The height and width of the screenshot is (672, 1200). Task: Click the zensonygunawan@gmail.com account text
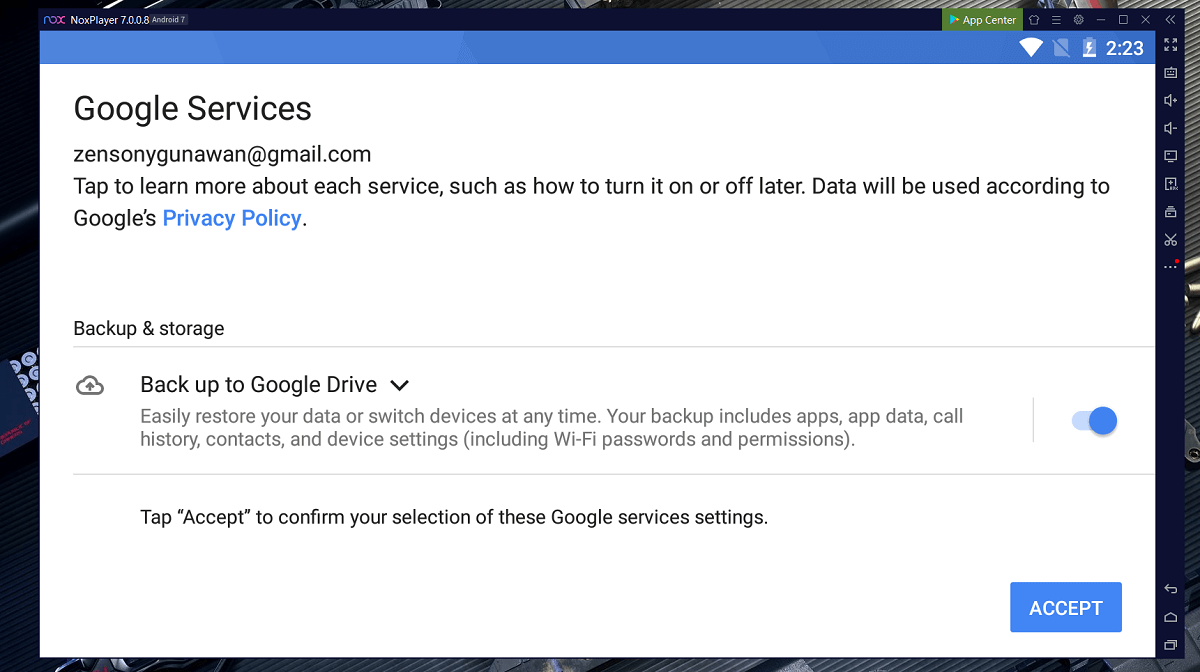(223, 155)
